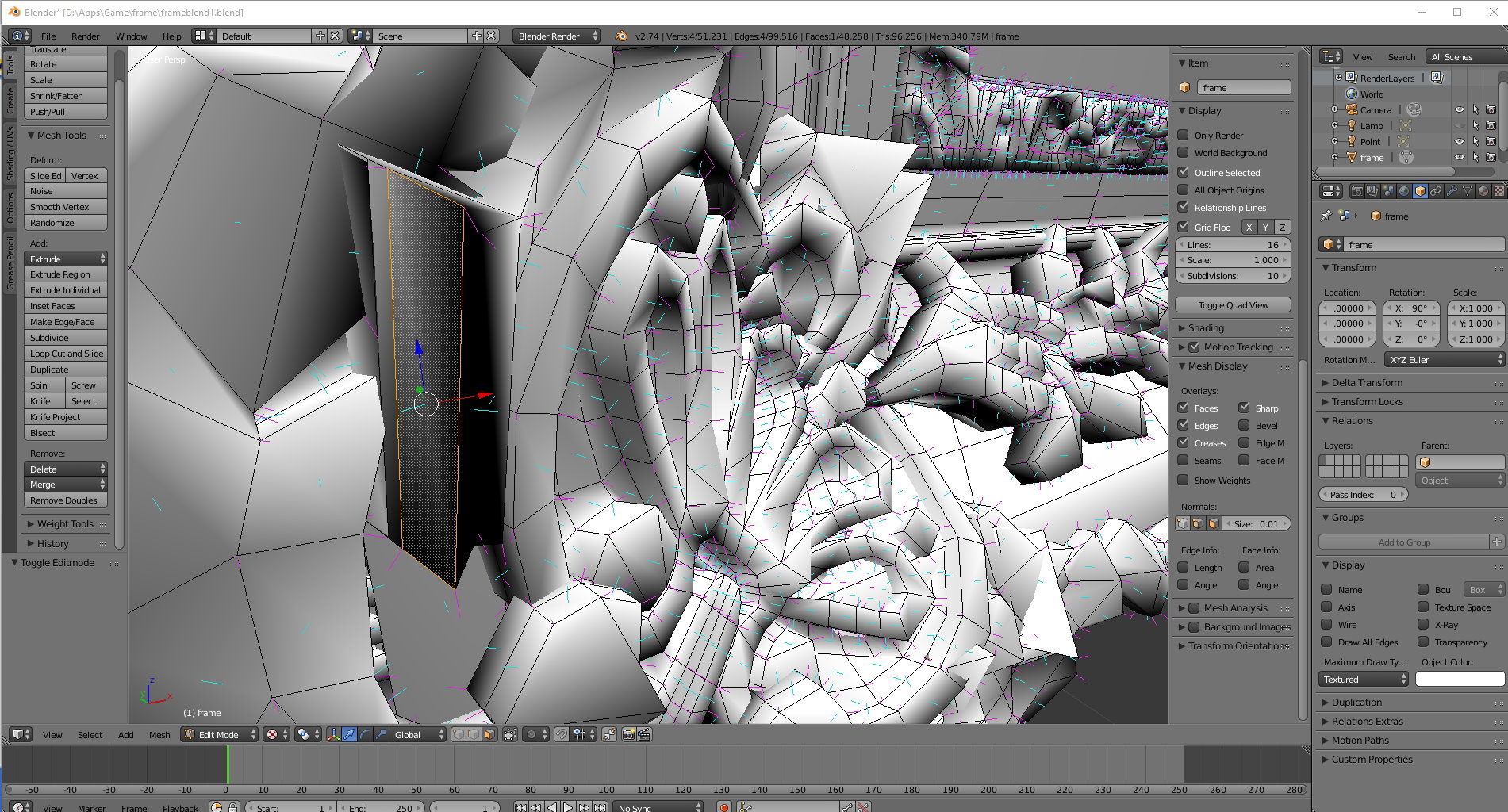Viewport: 1508px width, 812px height.
Task: Toggle automatic keyframe record button
Action: click(723, 807)
